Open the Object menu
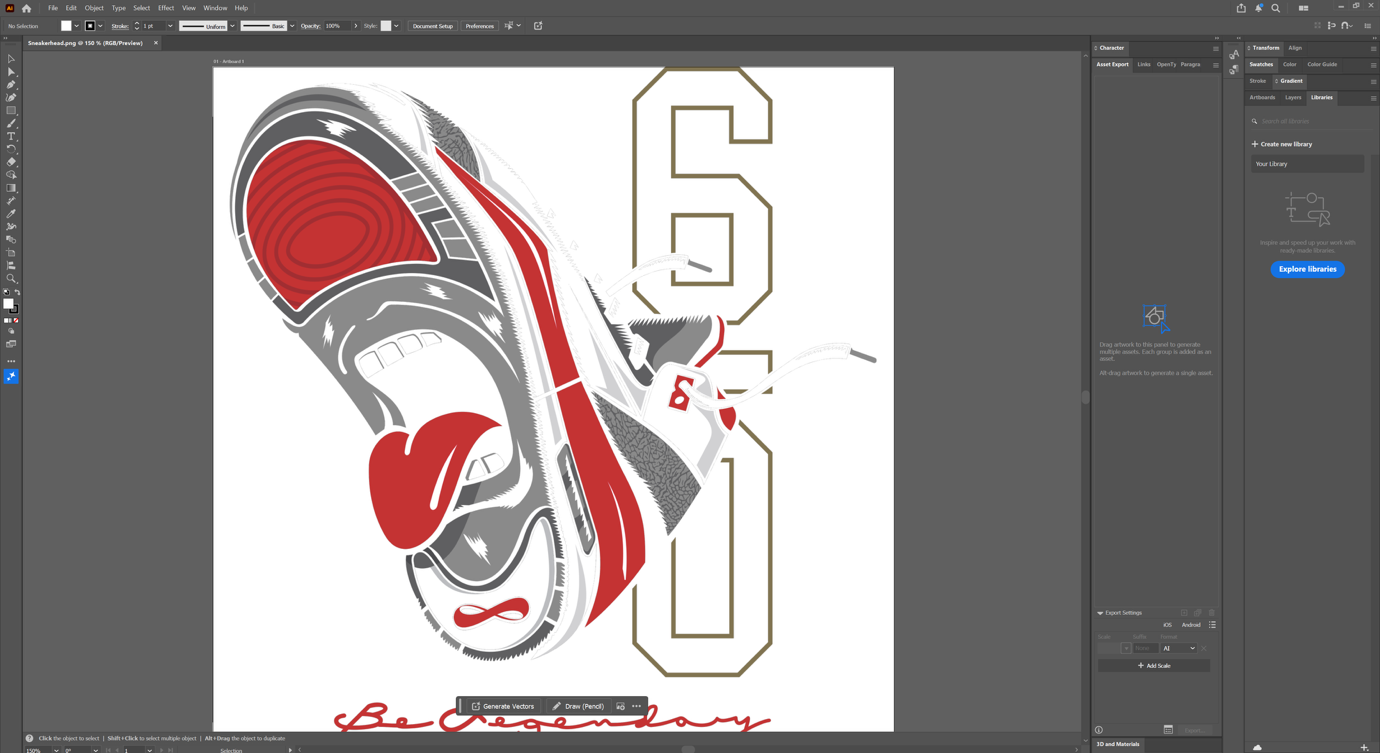Screen dimensions: 1380x753 click(x=94, y=8)
